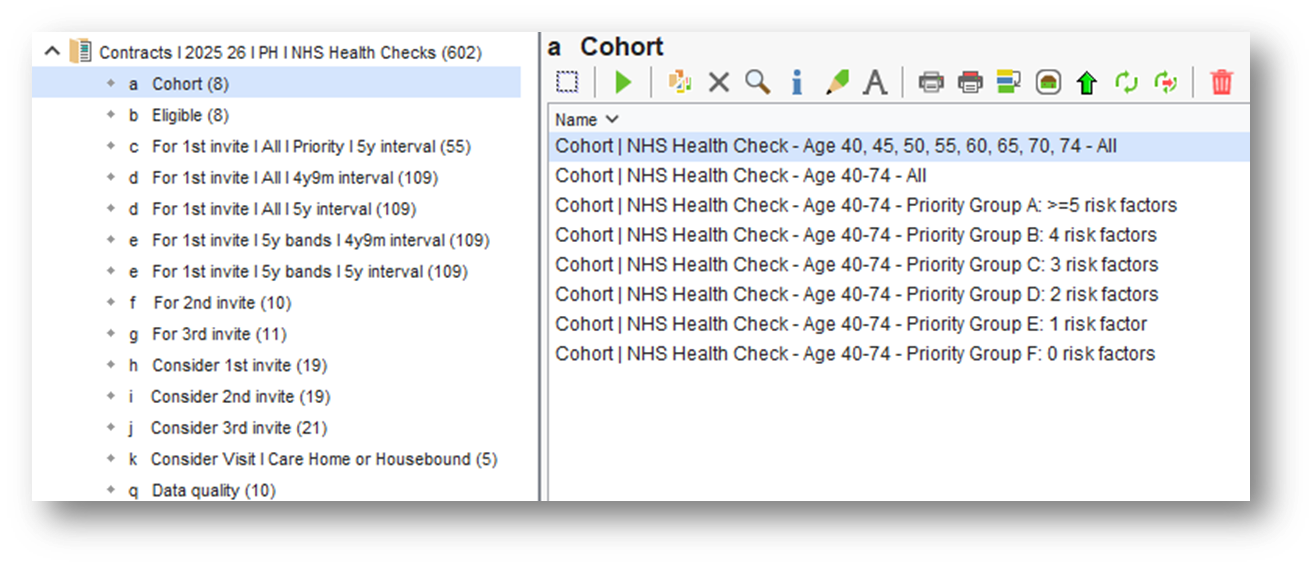
Task: Click the green pencil edit icon
Action: [837, 82]
